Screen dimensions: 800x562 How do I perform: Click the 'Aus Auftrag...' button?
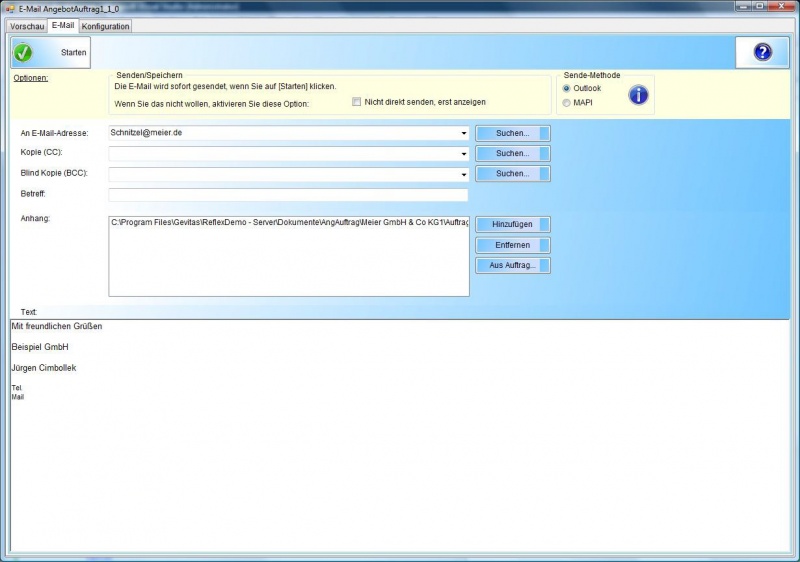(512, 265)
